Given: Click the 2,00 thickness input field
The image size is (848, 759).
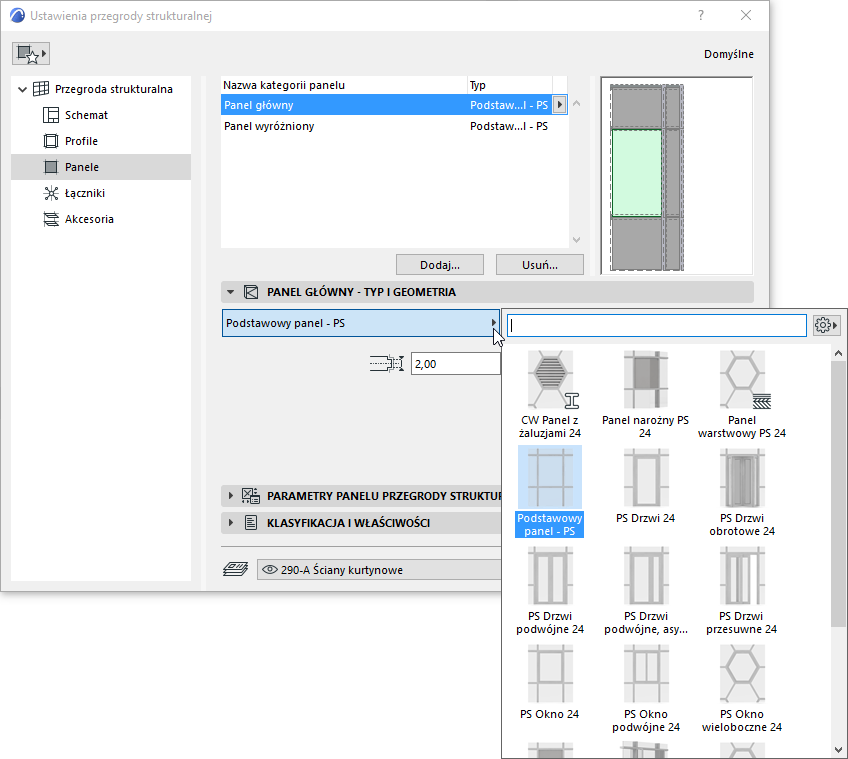Looking at the screenshot, I should [455, 364].
